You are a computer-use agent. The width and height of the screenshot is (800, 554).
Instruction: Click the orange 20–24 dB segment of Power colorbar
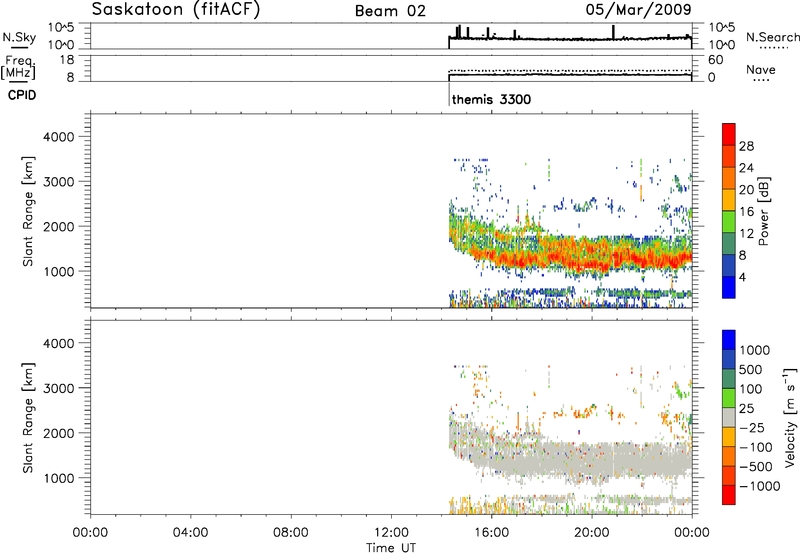tap(729, 178)
